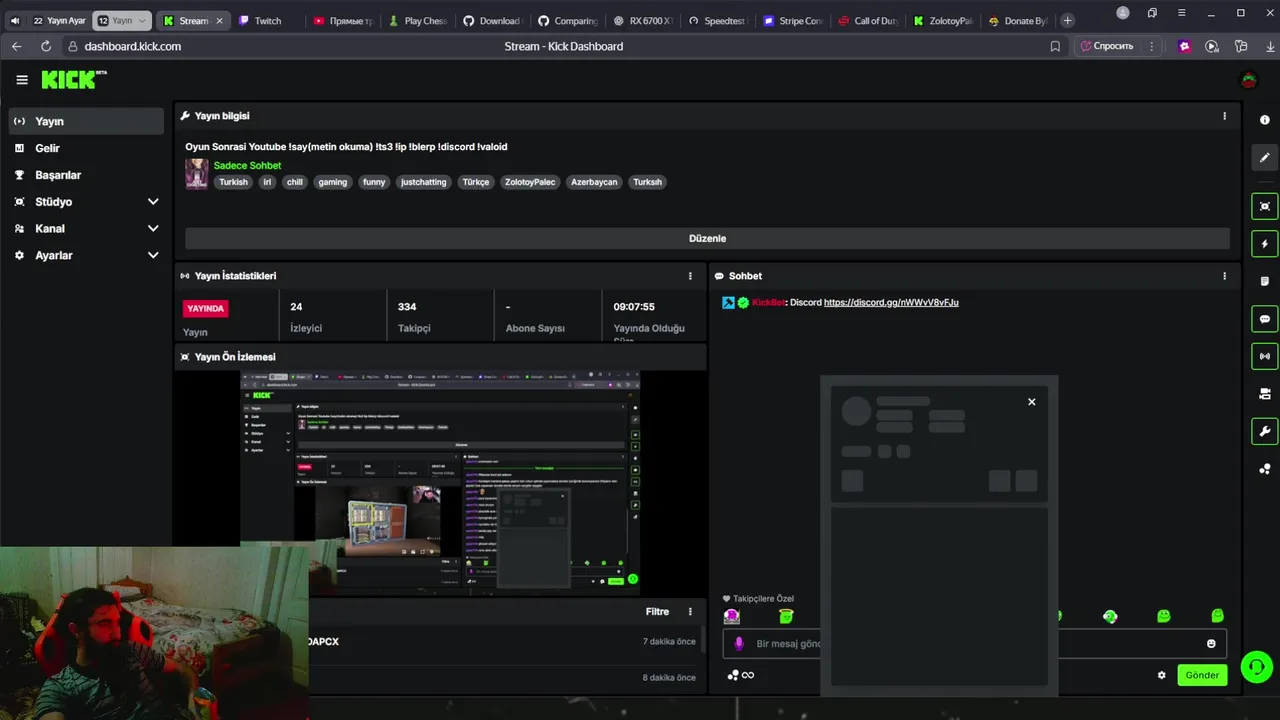
Task: Click the green headset support button
Action: coord(1256,666)
